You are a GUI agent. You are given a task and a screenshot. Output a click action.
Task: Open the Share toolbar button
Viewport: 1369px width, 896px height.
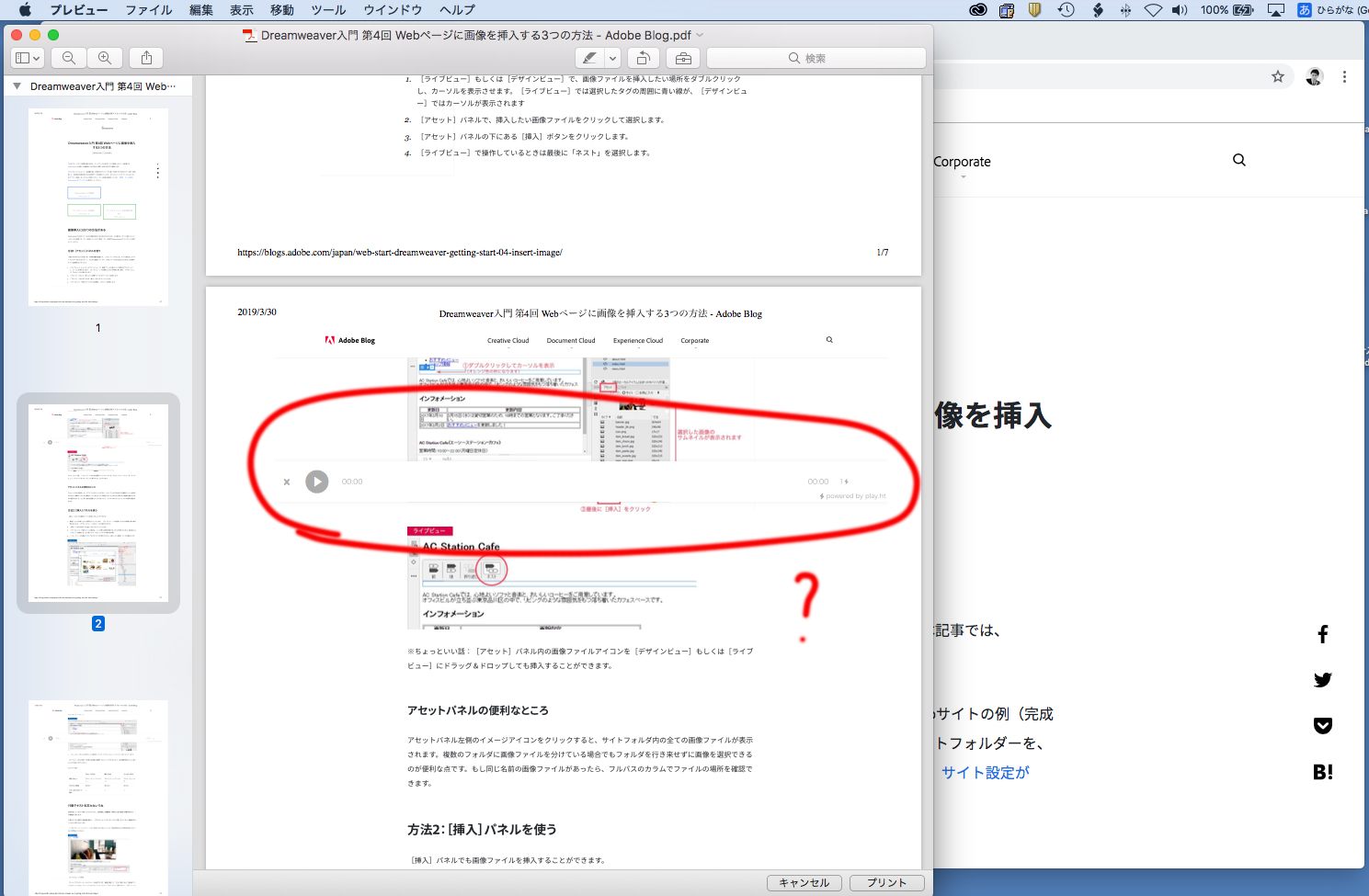click(146, 58)
